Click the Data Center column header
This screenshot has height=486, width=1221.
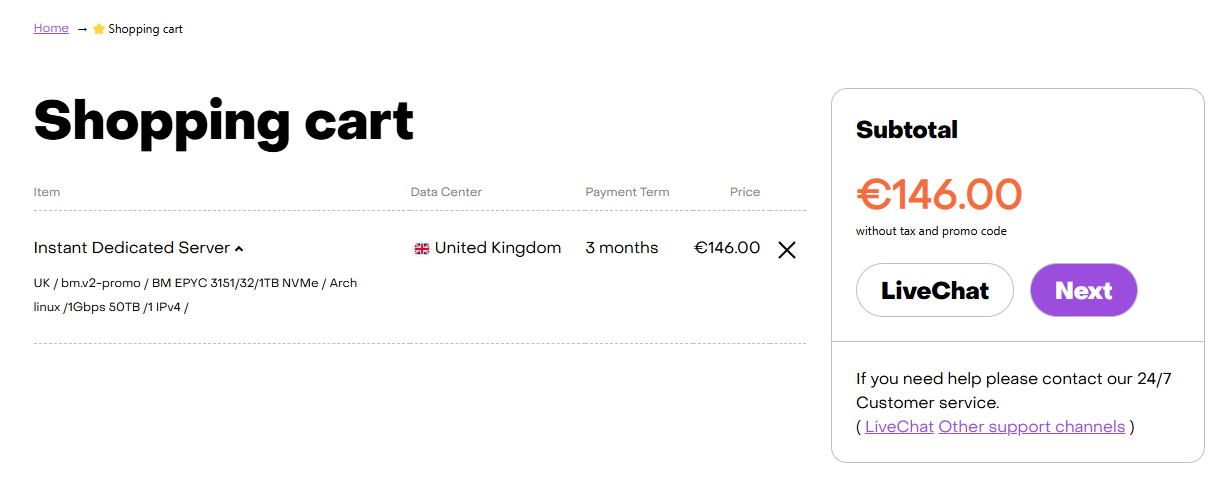point(446,192)
